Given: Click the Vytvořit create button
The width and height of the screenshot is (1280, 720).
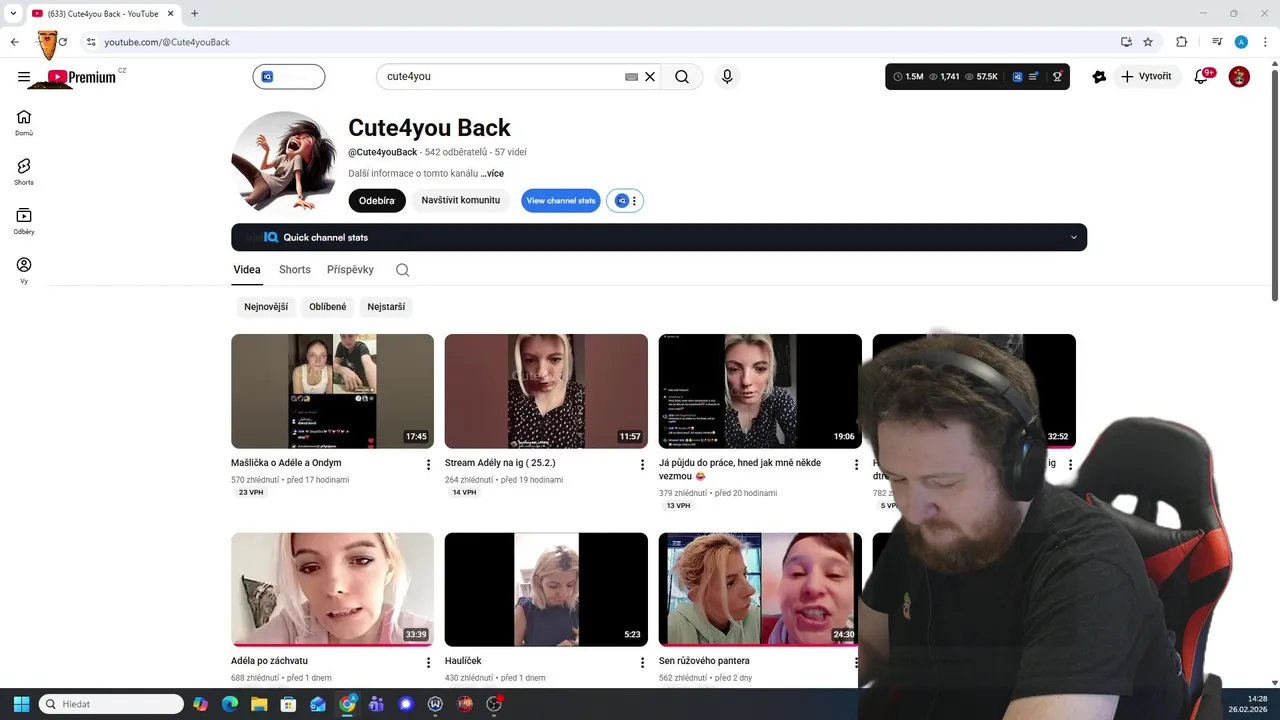Looking at the screenshot, I should [x=1146, y=76].
